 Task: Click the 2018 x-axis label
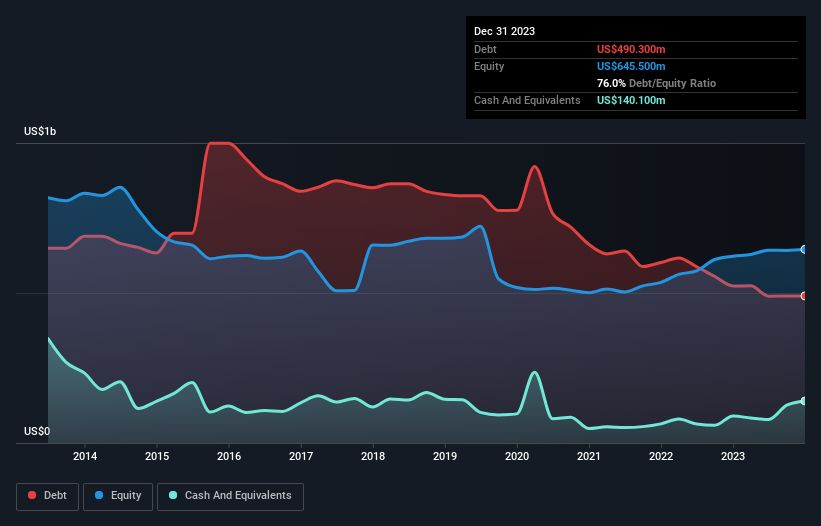[373, 456]
